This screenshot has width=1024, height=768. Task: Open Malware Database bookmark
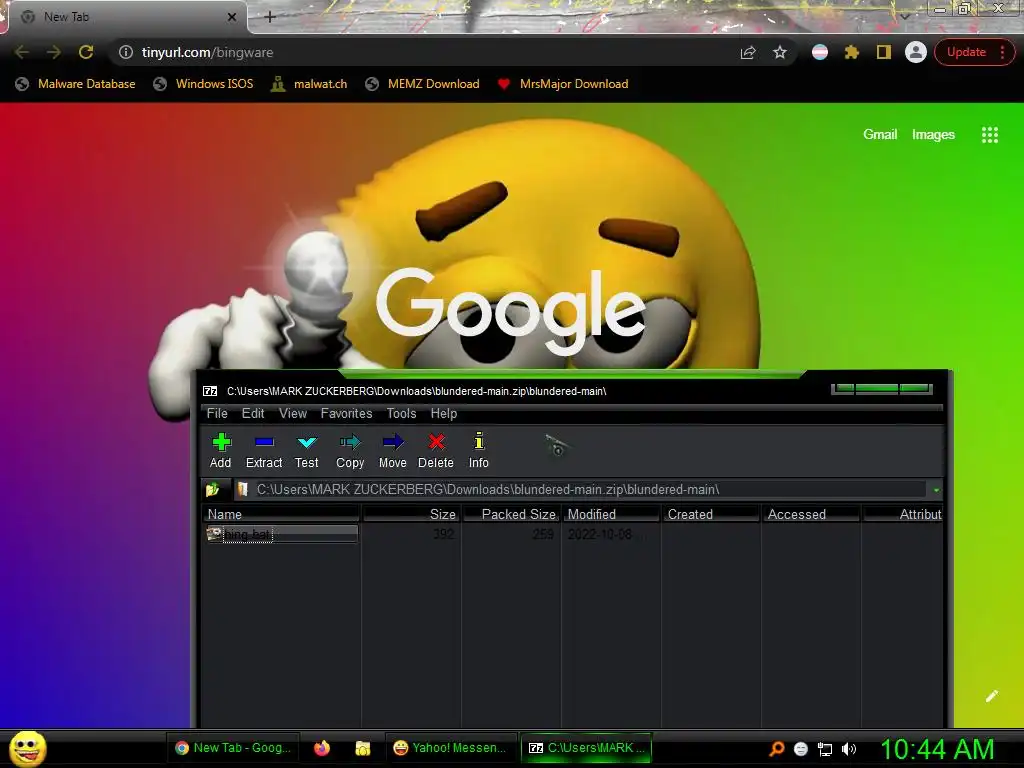click(x=76, y=84)
